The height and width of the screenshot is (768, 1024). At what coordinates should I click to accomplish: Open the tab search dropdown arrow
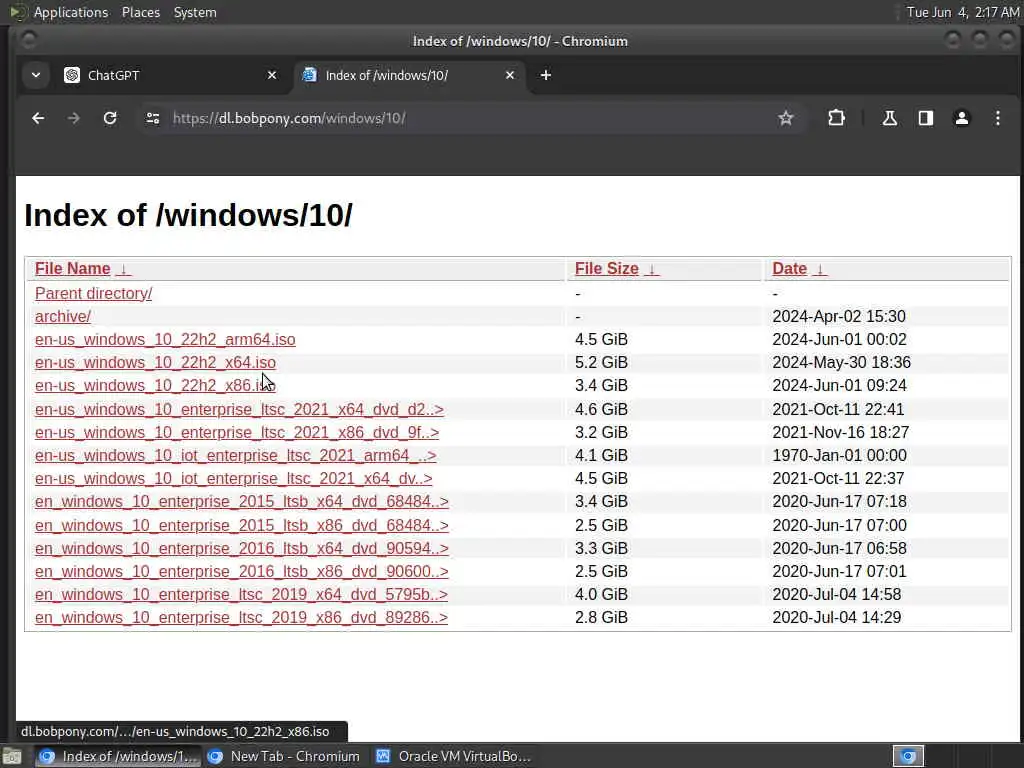36,75
